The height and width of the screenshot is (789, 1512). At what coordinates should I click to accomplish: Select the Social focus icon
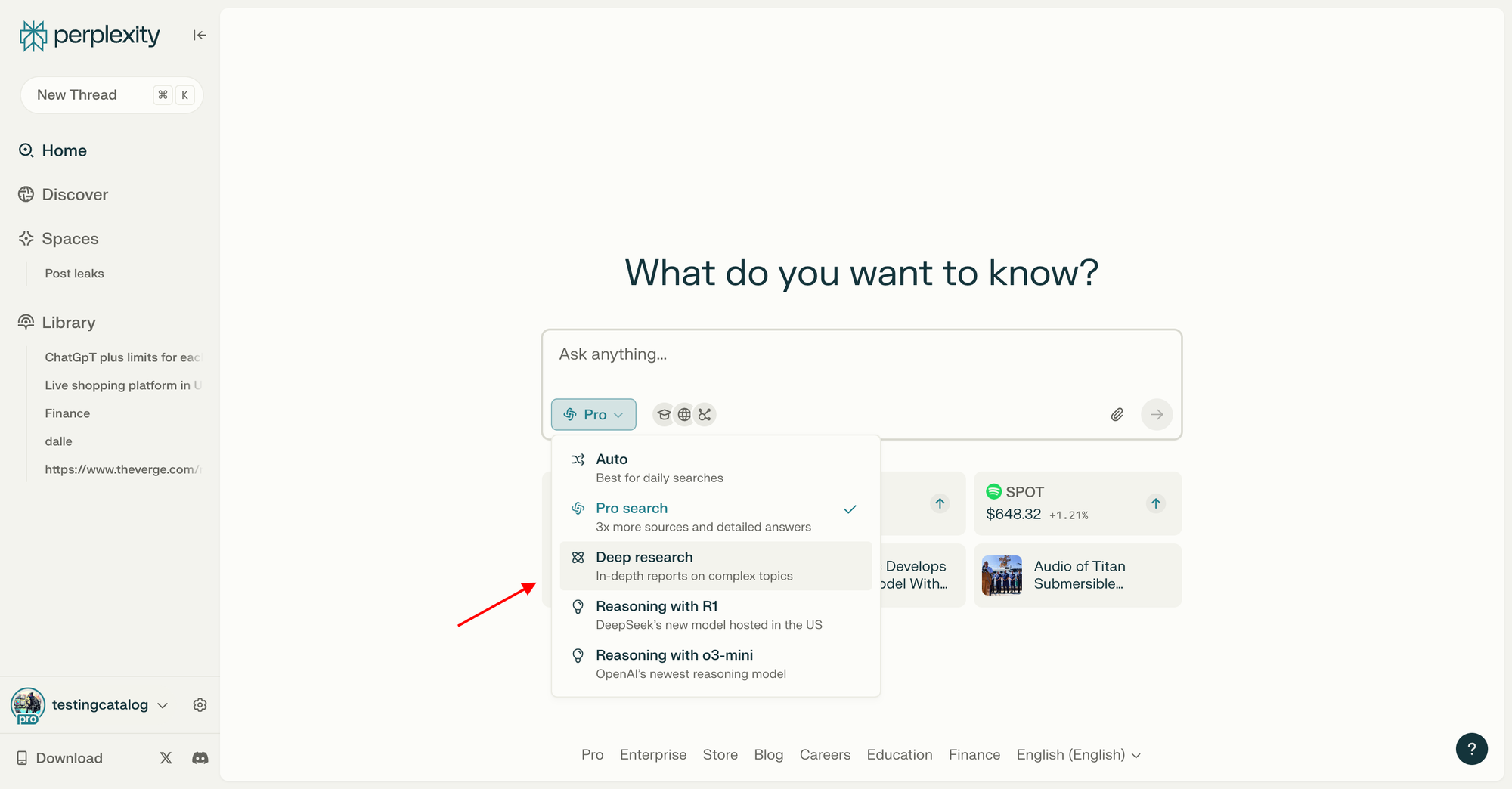click(x=705, y=414)
